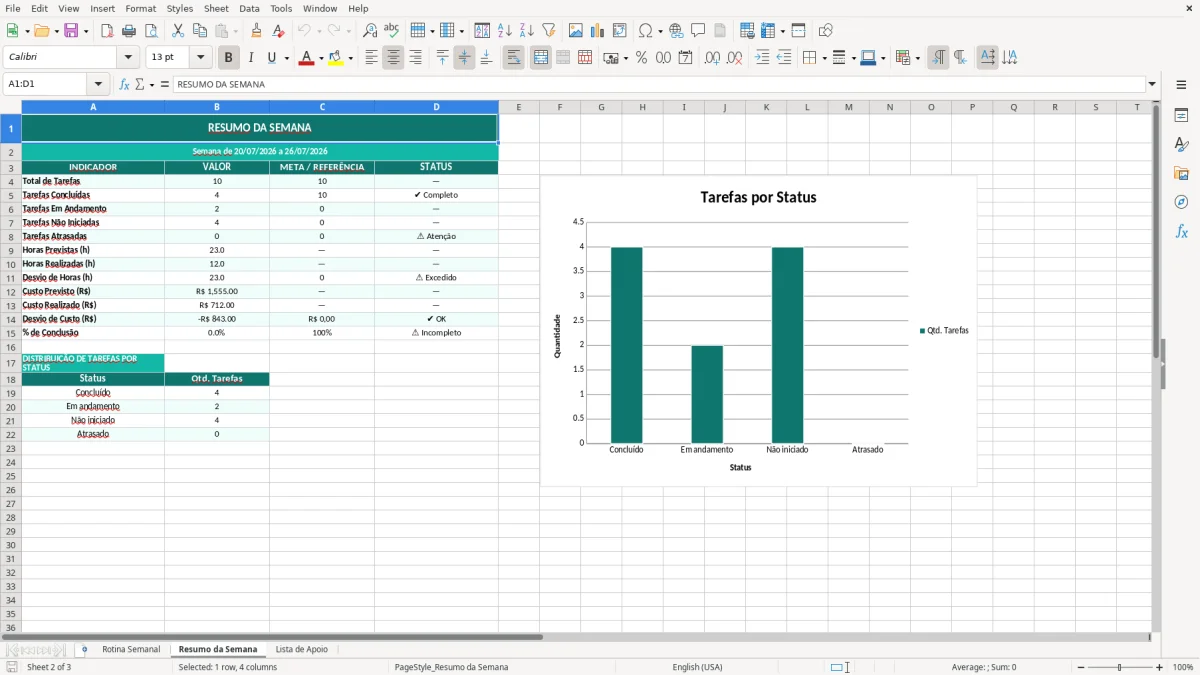Toggle print preview
1200x675 pixels.
[x=151, y=31]
